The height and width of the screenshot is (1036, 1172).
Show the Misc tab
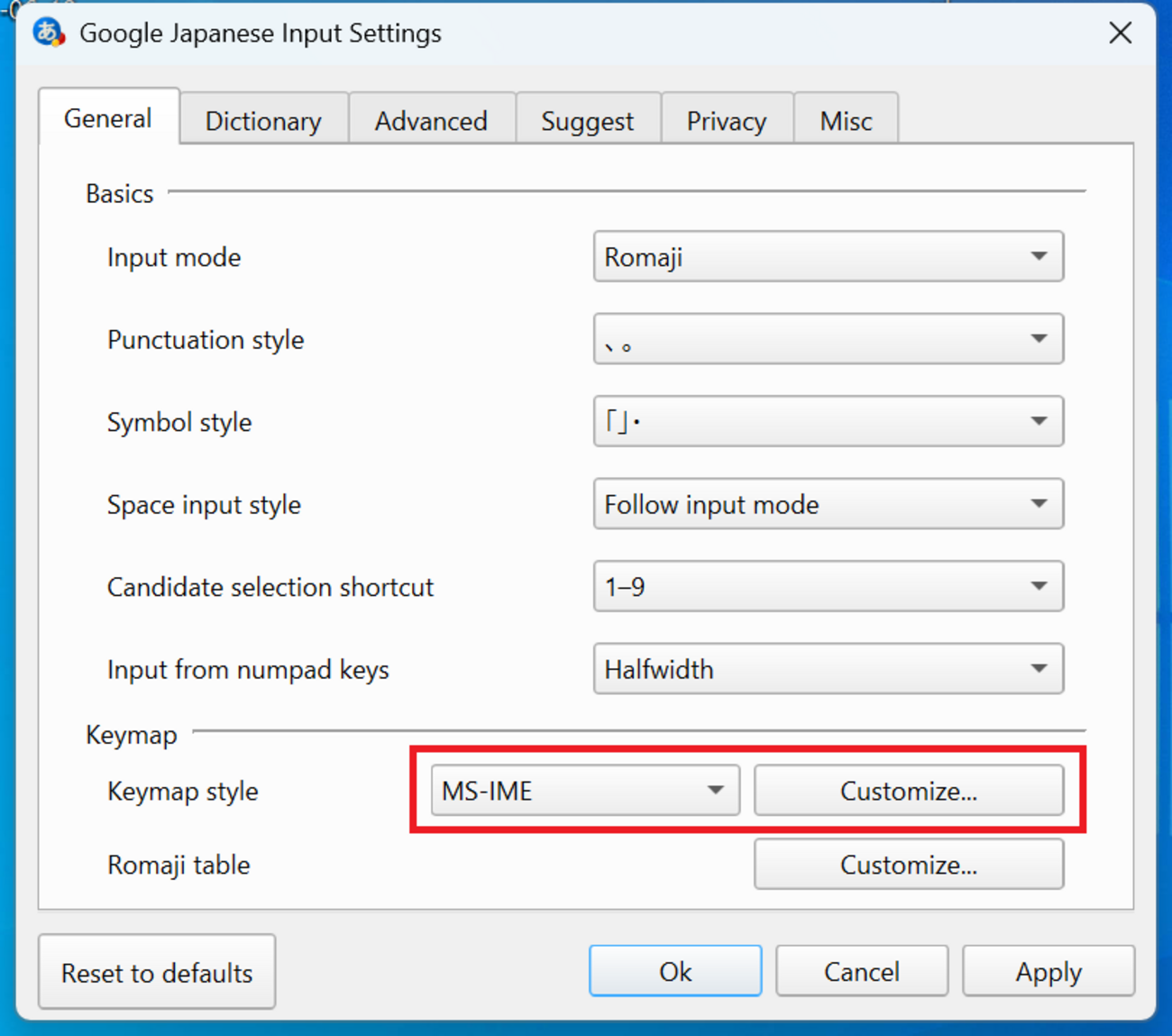click(845, 121)
